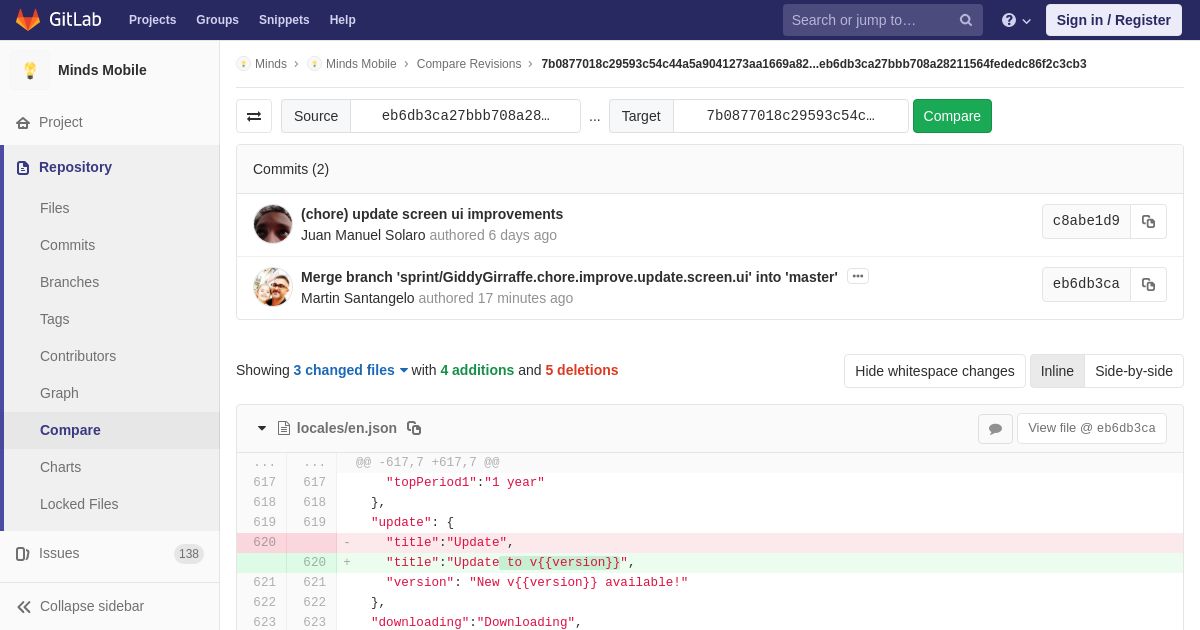
Task: Toggle comments on locales/en.json diff
Action: (x=995, y=428)
